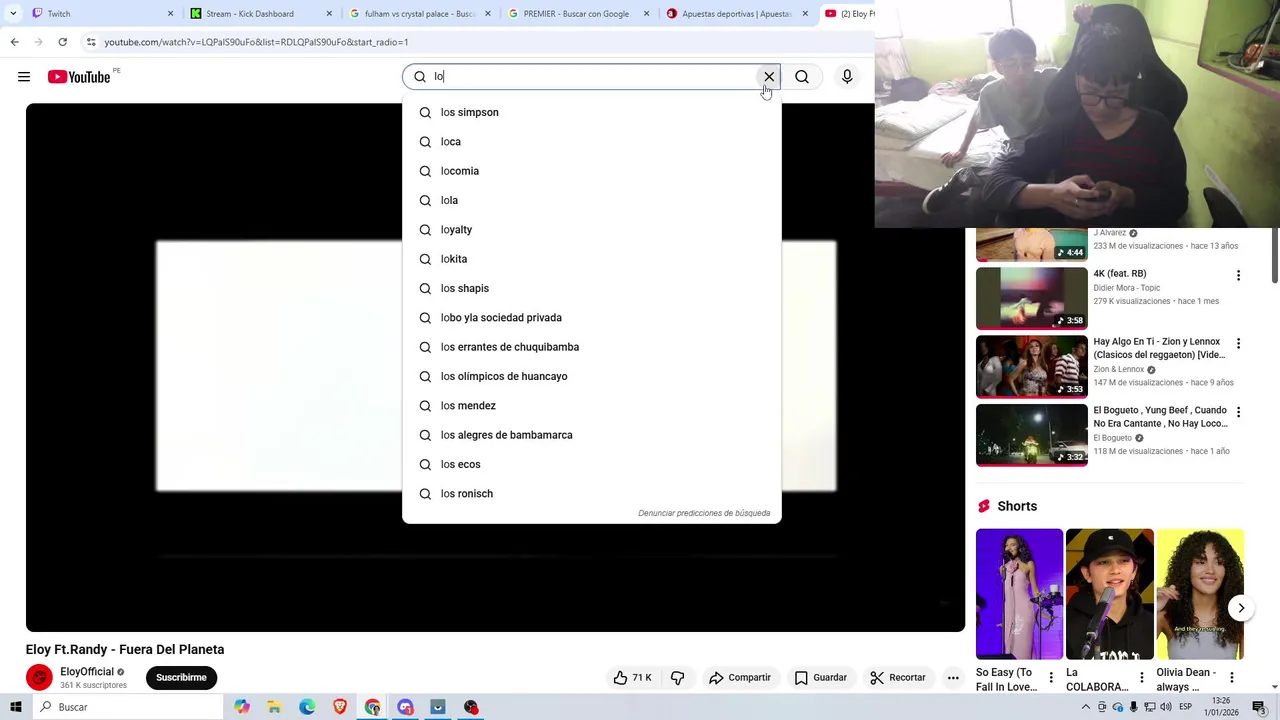Screen dimensions: 1280x720
Task: Go to the YouTube home logo
Action: [x=79, y=77]
